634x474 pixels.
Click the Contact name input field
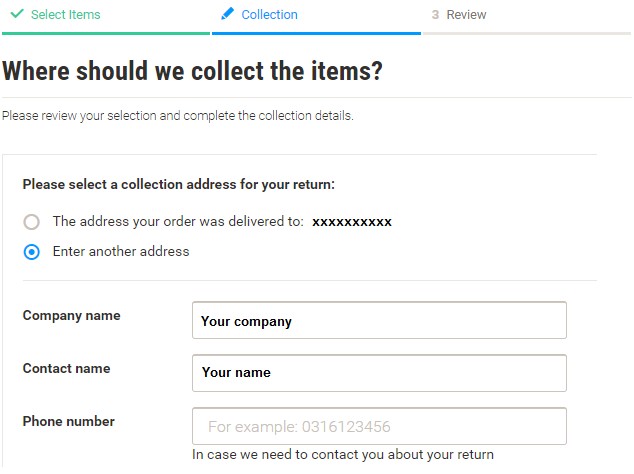[379, 373]
